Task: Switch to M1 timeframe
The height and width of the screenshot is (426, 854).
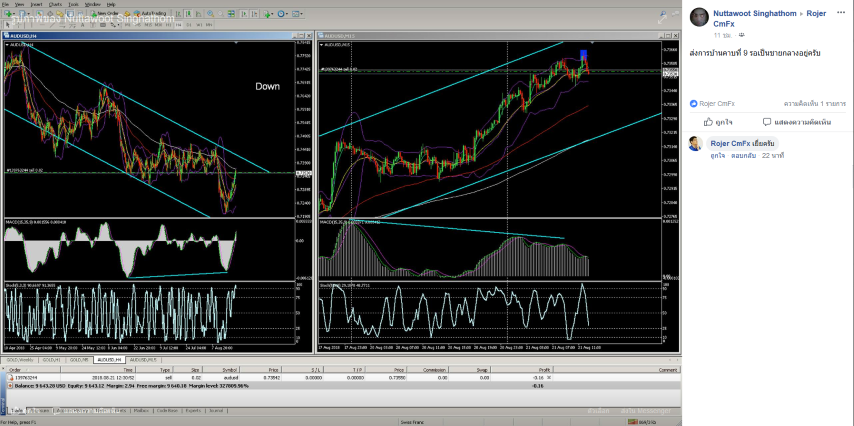Action: click(127, 25)
